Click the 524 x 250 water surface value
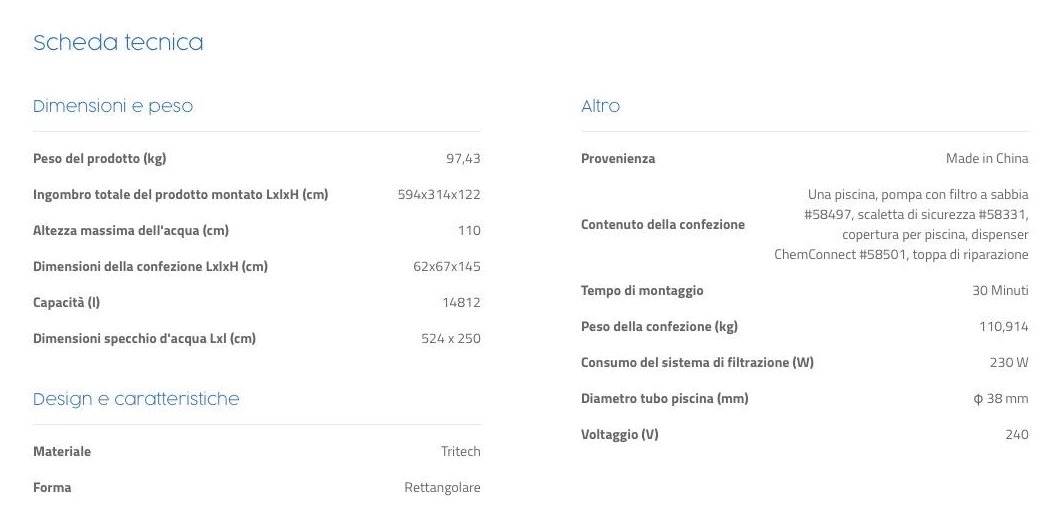Viewport: 1064px width, 528px height. point(450,339)
